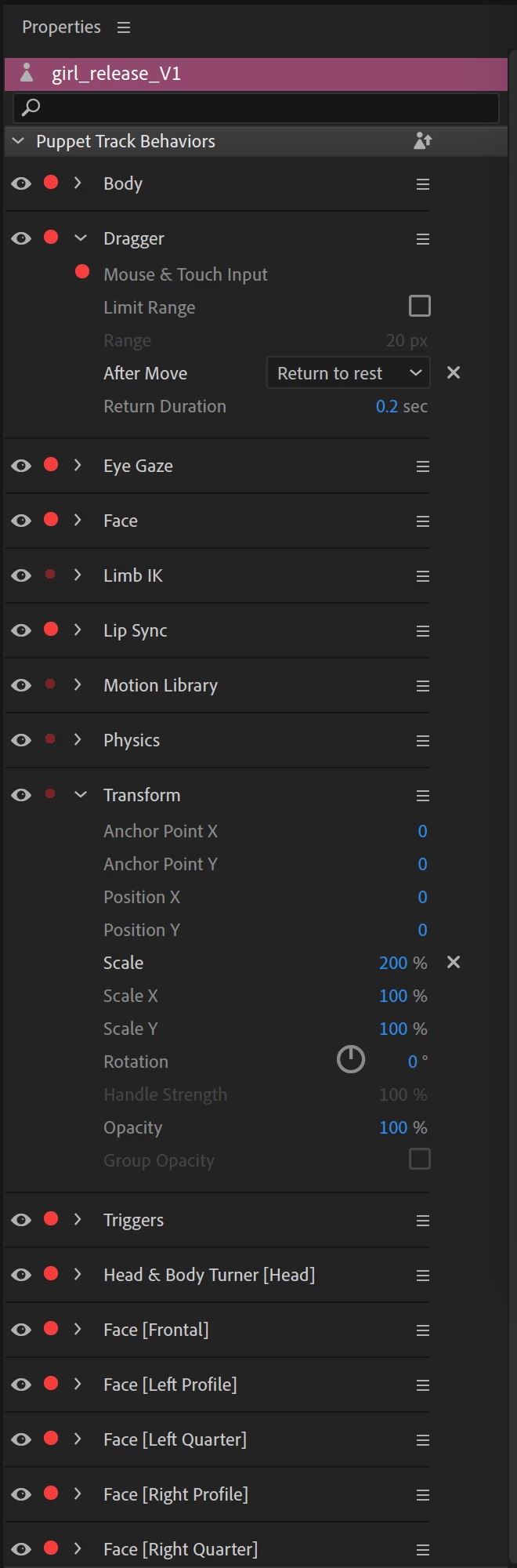Reset the After Move setting with X
The width and height of the screenshot is (517, 1568).
point(454,373)
